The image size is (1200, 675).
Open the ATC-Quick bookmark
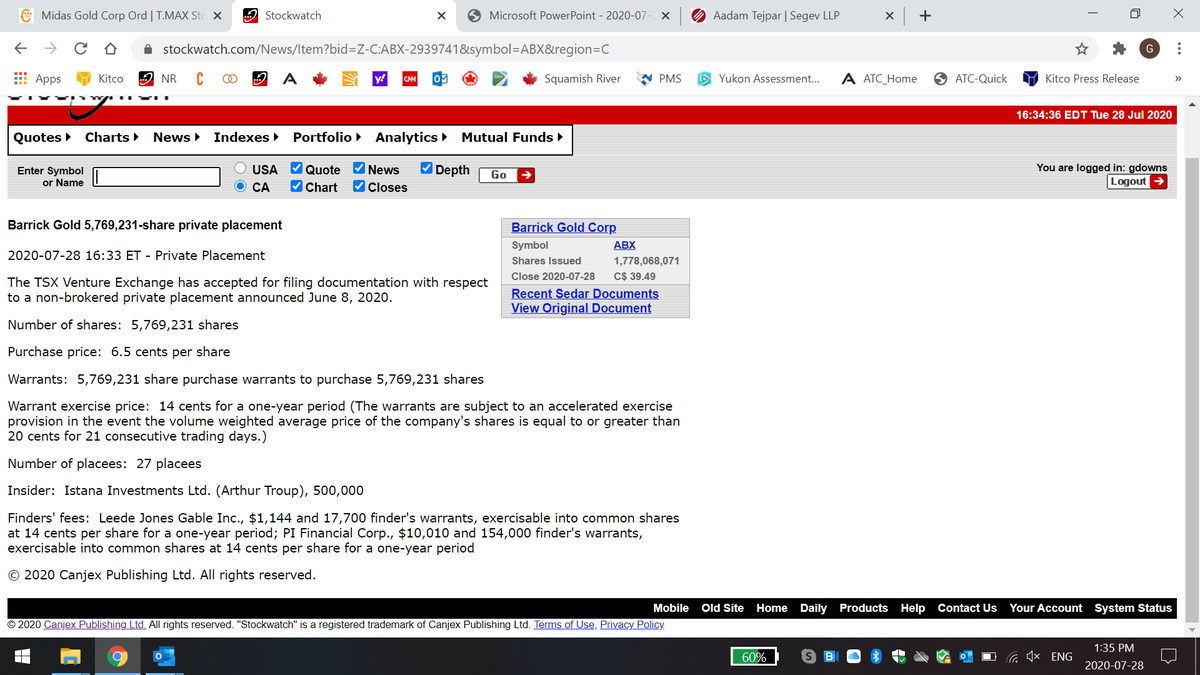tap(971, 78)
